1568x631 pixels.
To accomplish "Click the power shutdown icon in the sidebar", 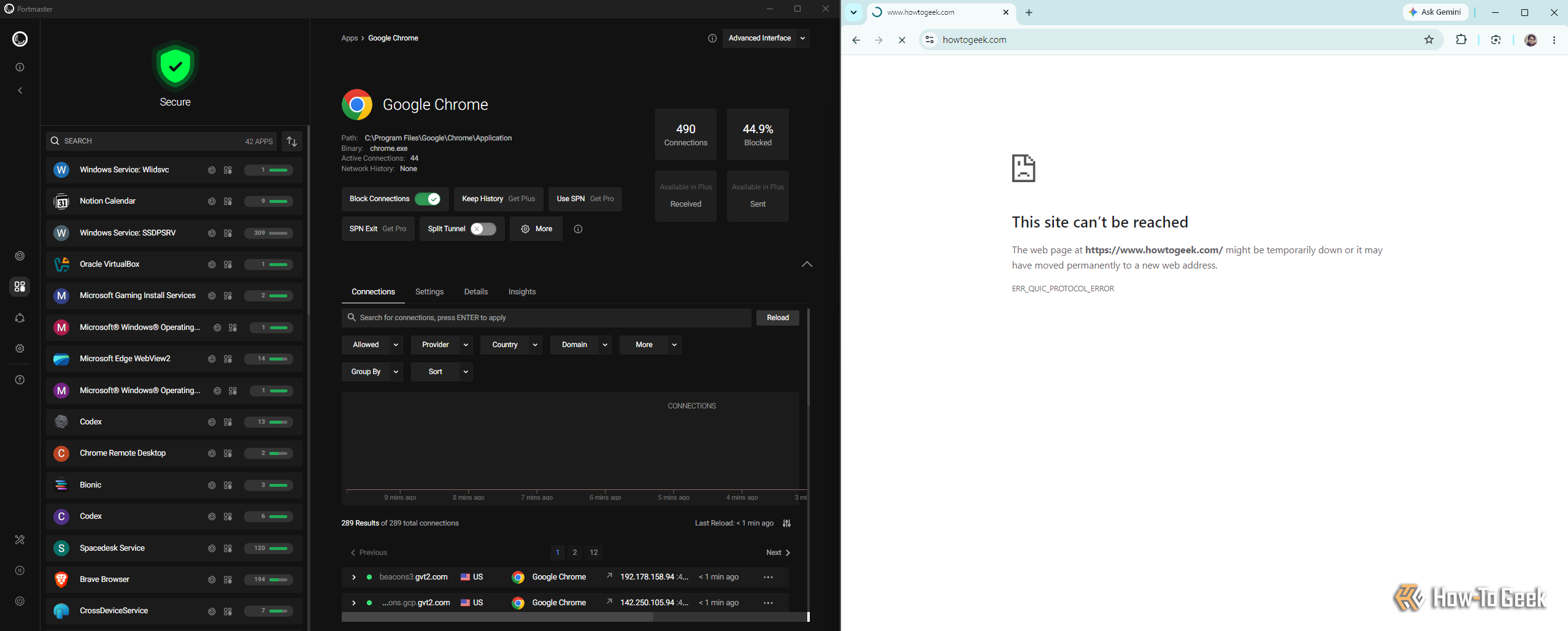I will (20, 601).
